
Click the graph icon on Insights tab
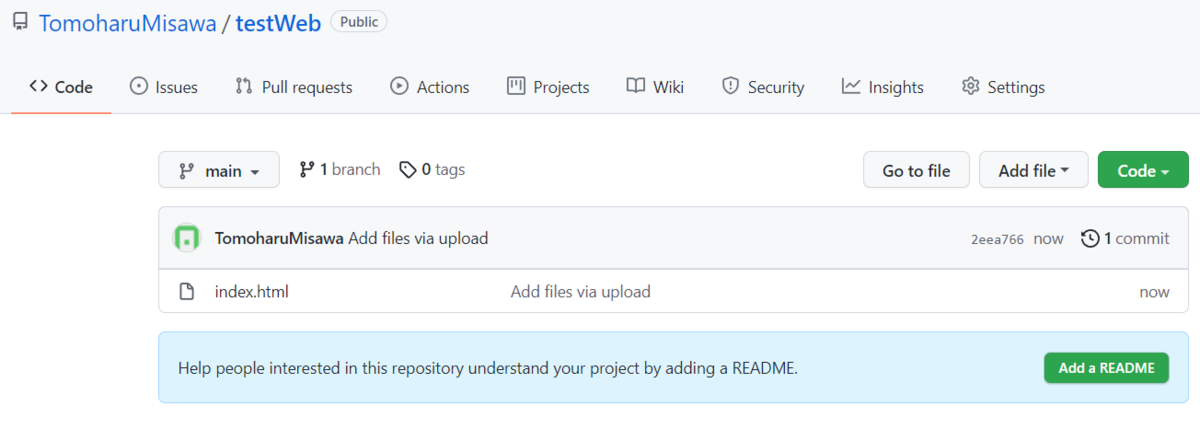[851, 87]
